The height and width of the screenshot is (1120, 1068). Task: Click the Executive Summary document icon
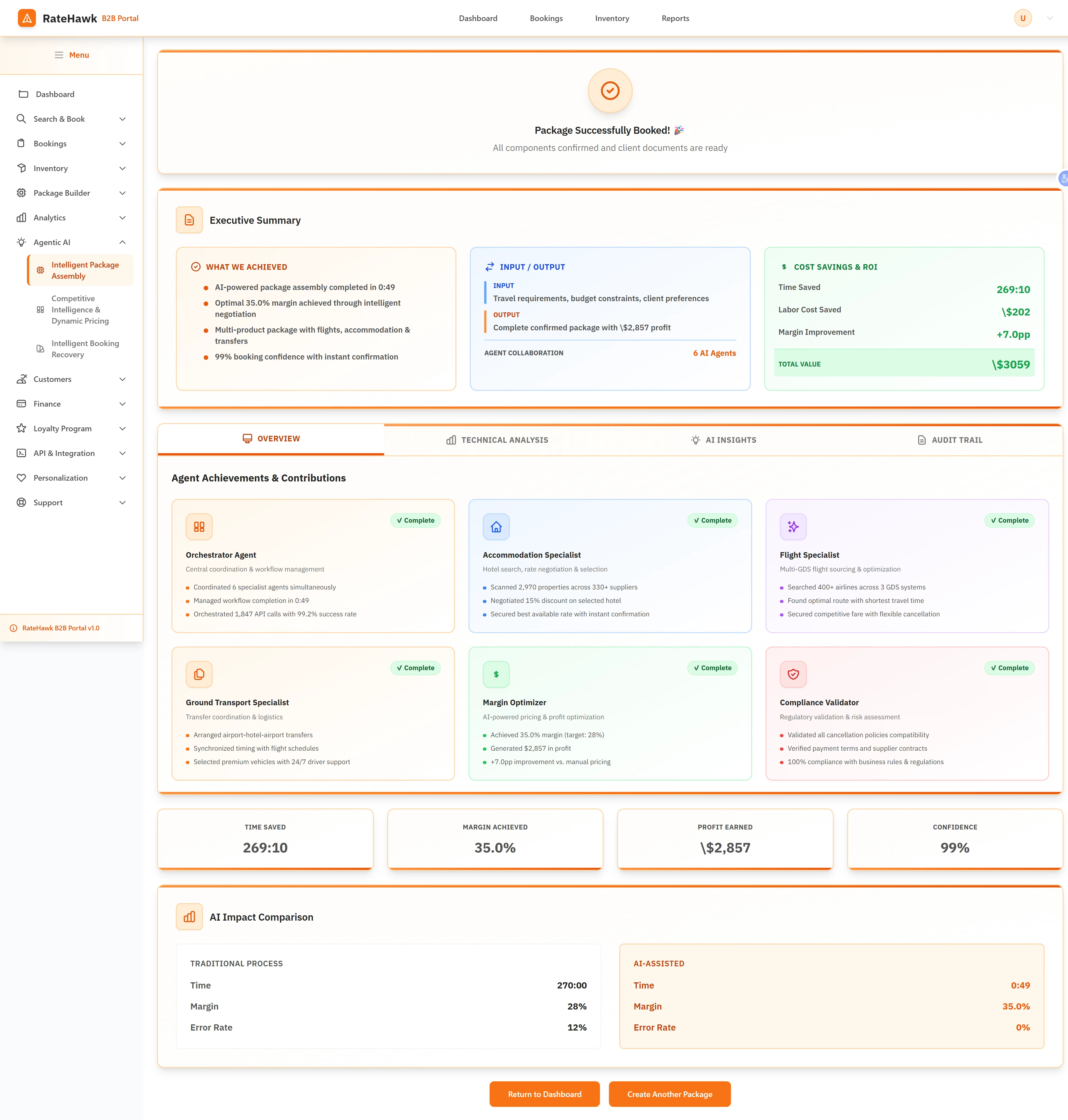coord(189,220)
